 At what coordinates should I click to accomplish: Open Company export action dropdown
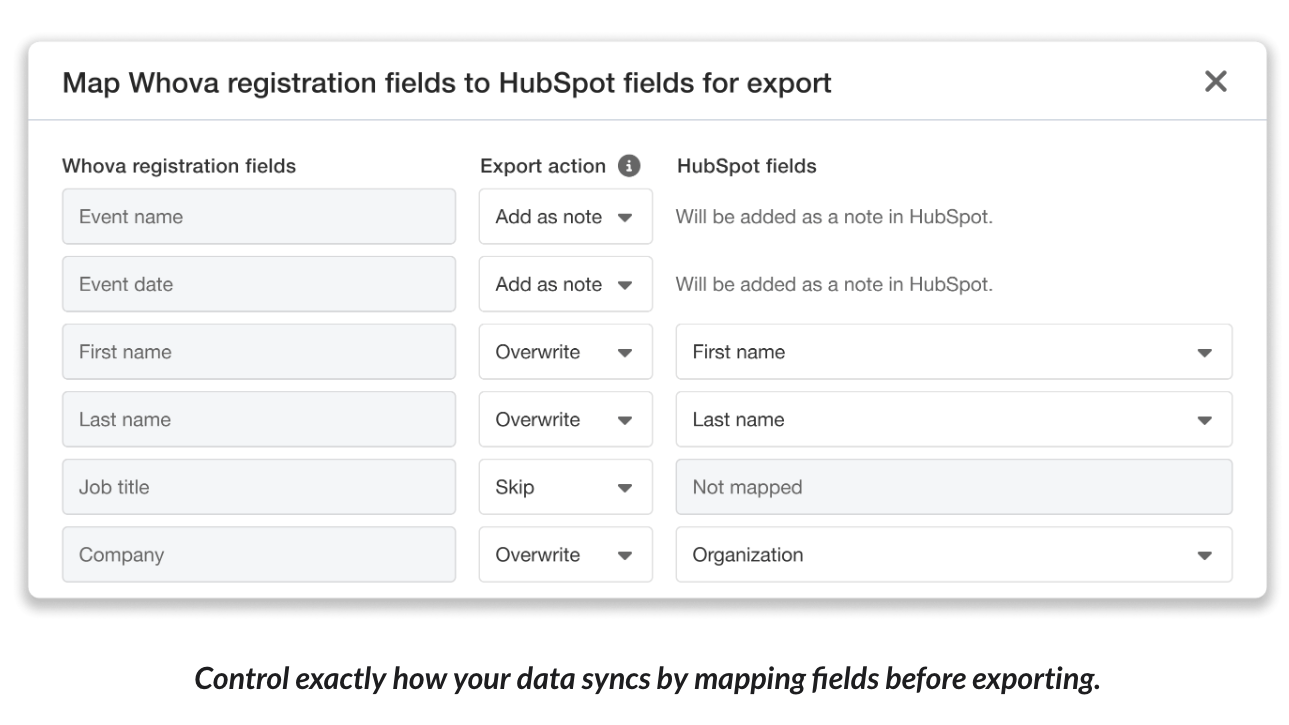tap(566, 555)
